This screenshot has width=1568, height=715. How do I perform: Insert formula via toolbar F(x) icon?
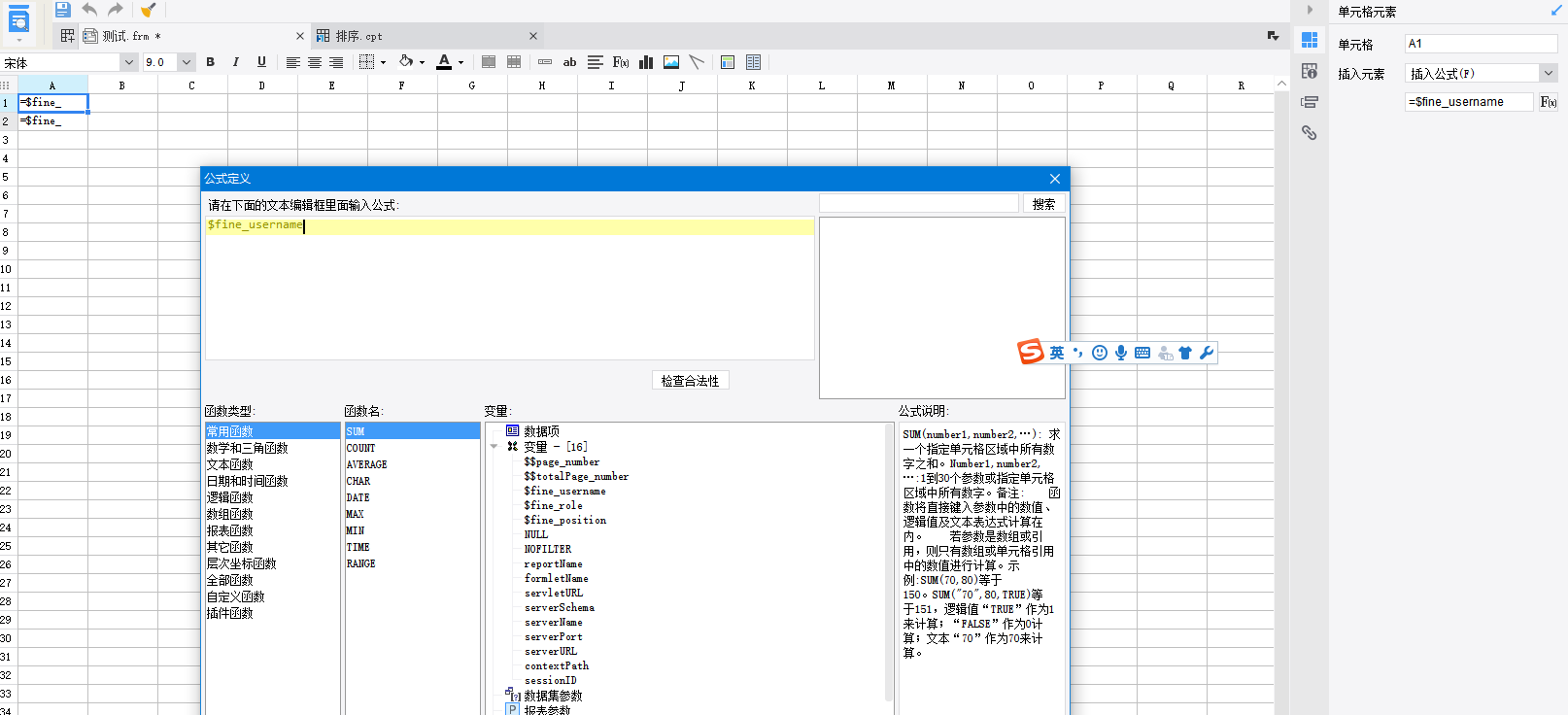(x=621, y=62)
